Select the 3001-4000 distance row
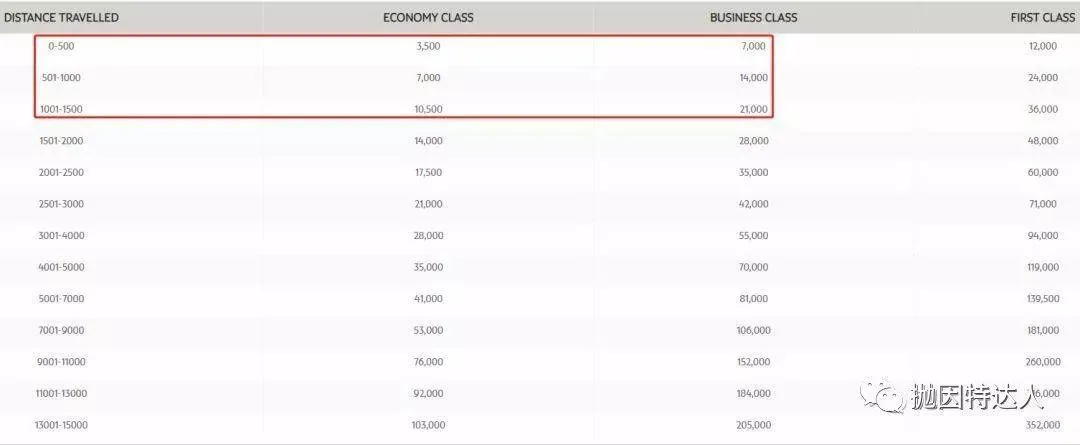This screenshot has width=1080, height=445. click(540, 236)
